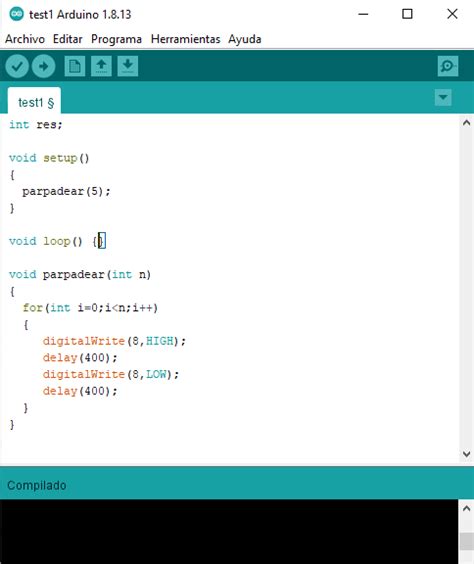Create a new sketch with the New icon
This screenshot has width=474, height=564.
pyautogui.click(x=75, y=66)
